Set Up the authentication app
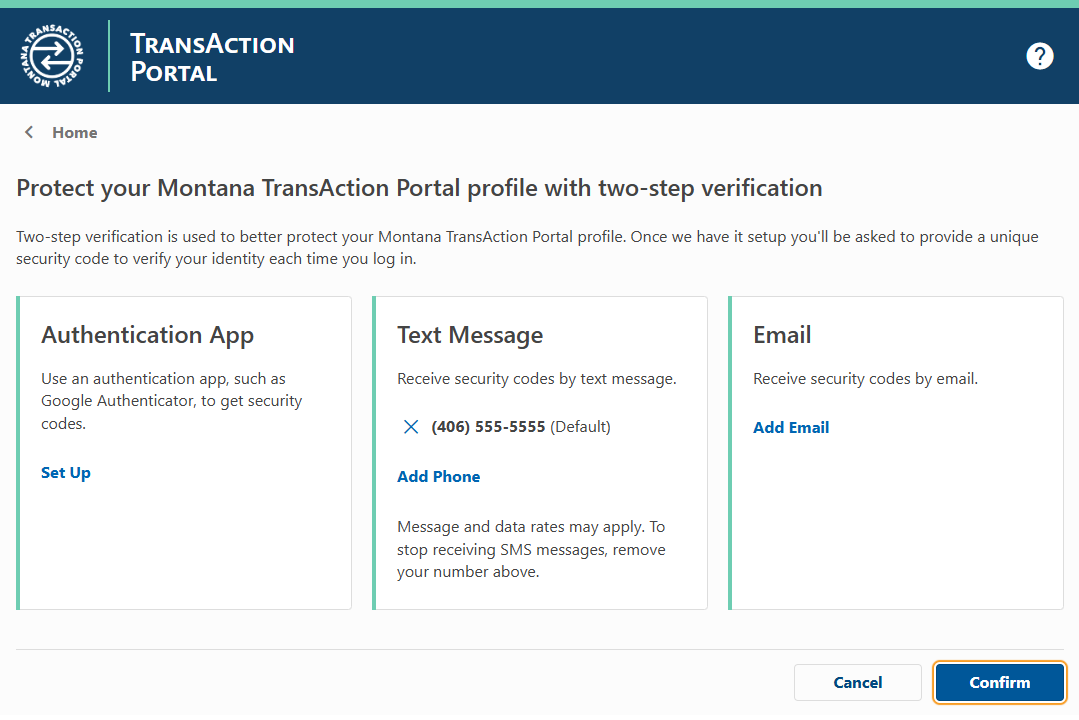Viewport: 1079px width, 720px height. (x=66, y=472)
